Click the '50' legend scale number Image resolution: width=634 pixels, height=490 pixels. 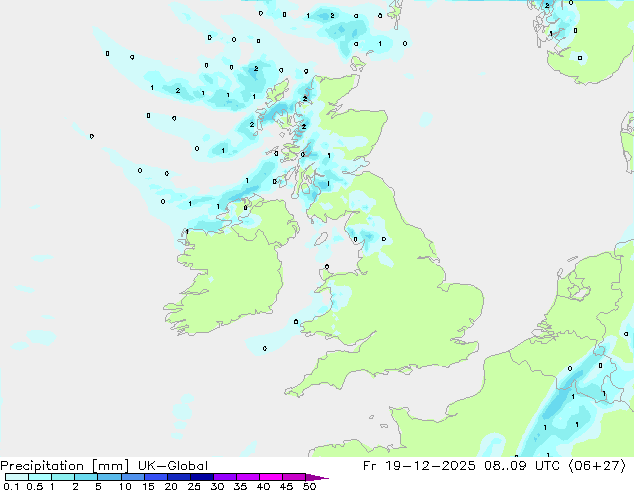309,486
